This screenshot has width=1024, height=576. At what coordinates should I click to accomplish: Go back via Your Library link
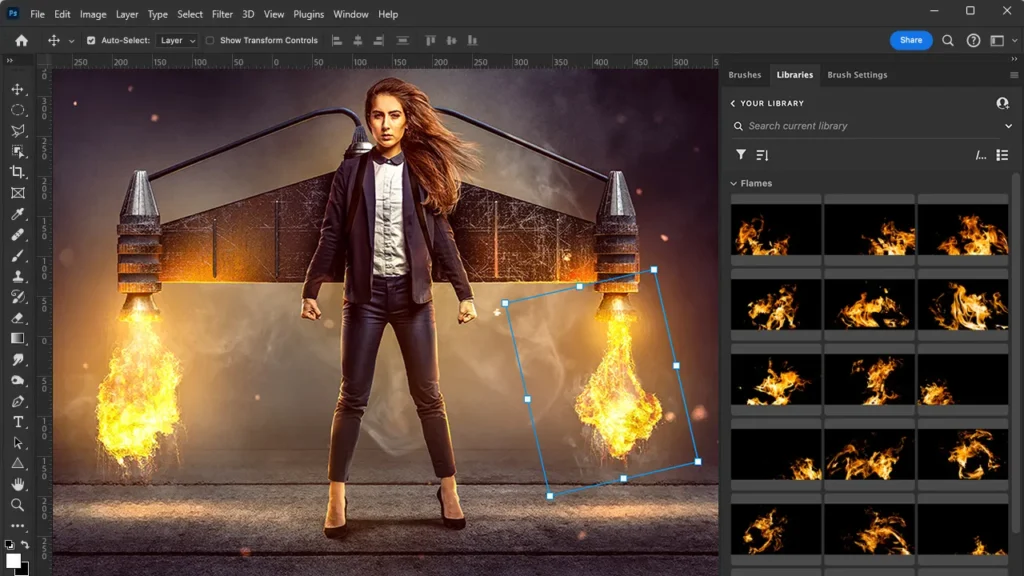point(766,103)
